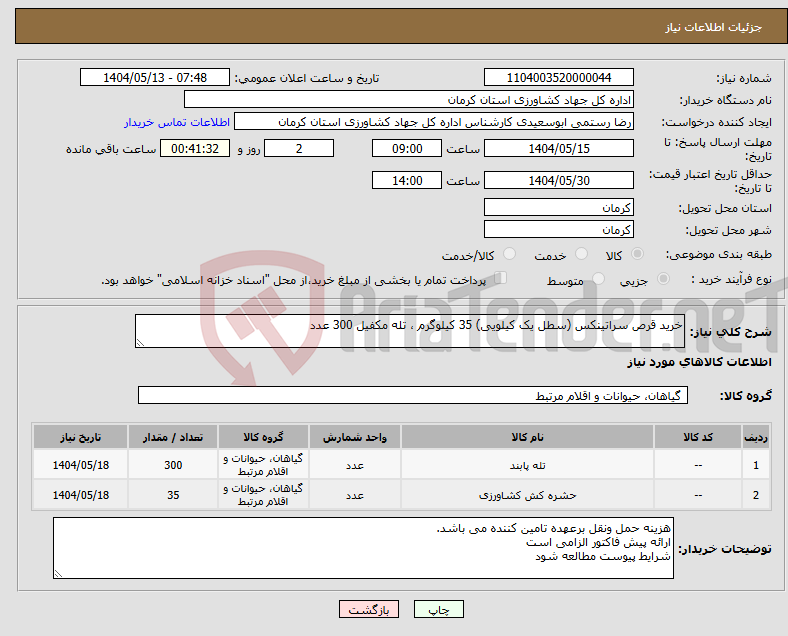The width and height of the screenshot is (788, 636).
Task: Click the announcement date field 1404/05/13 - 07:48
Action: coord(155,77)
